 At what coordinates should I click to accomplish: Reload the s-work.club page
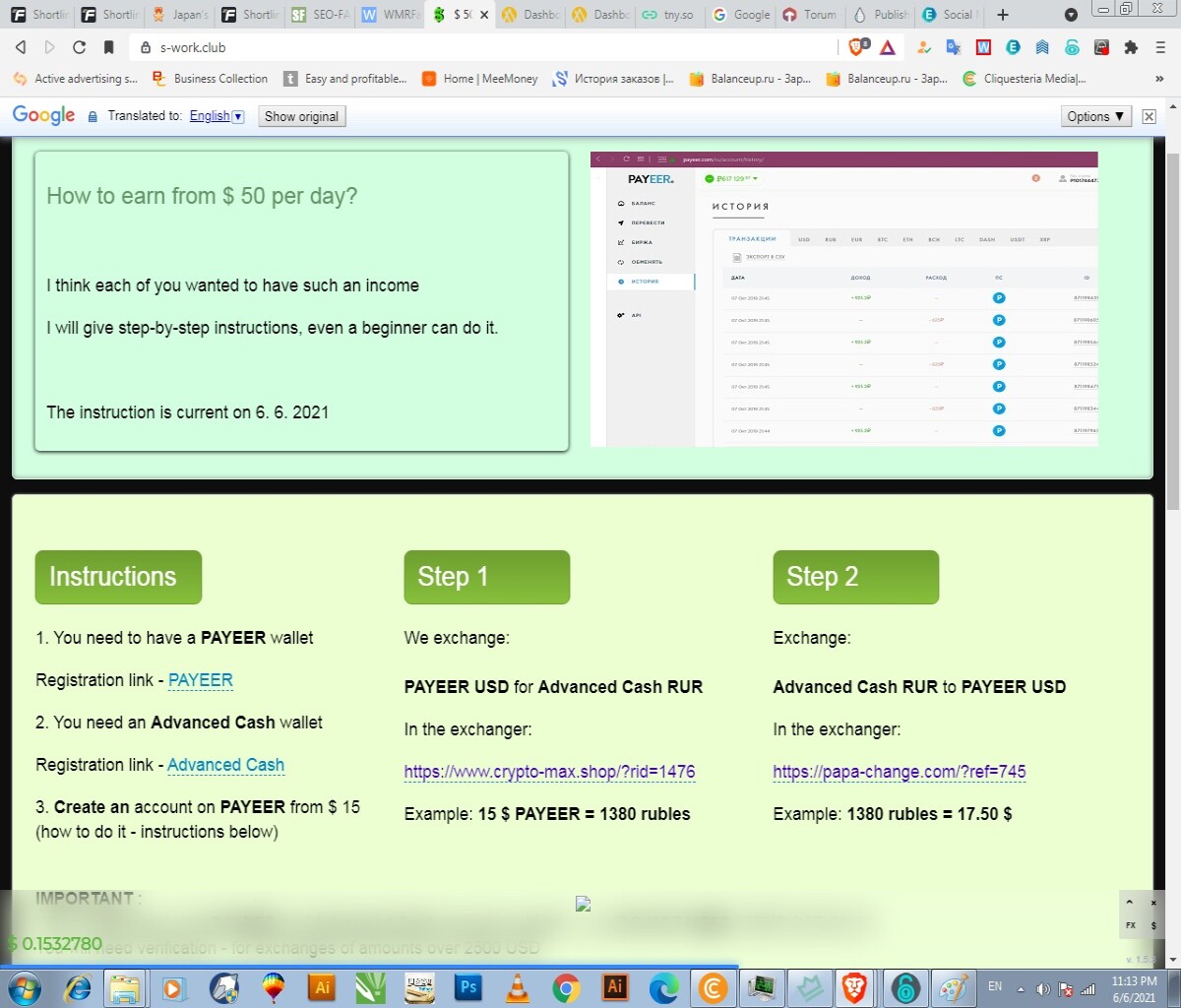(x=80, y=46)
